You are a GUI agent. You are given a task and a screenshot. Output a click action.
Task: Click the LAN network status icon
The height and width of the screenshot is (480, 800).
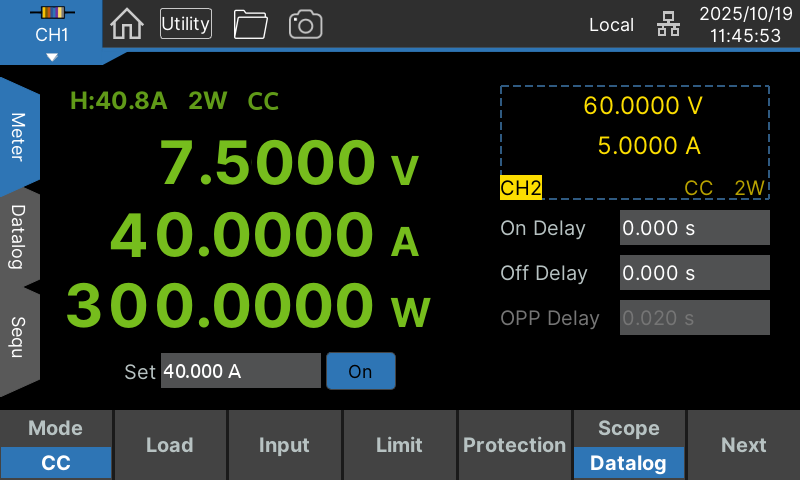tap(668, 25)
